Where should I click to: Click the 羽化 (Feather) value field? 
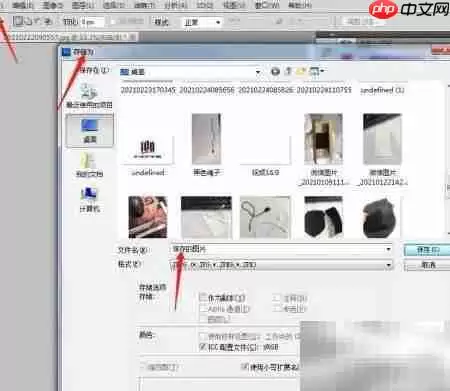click(93, 22)
